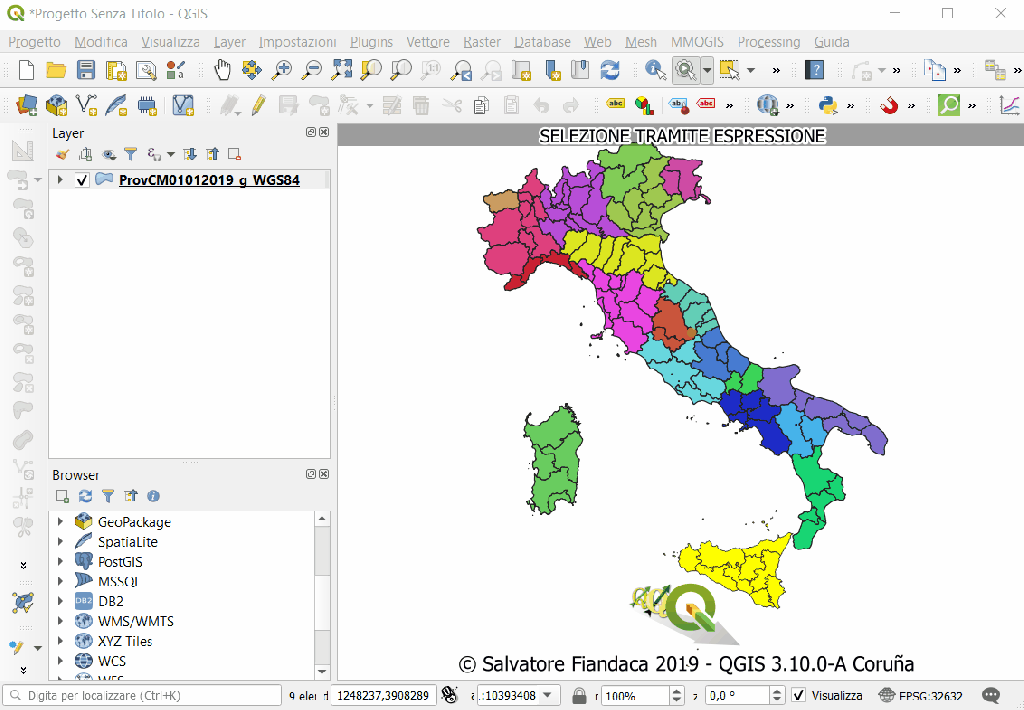Expand the GeoPackage browser node

coord(60,522)
